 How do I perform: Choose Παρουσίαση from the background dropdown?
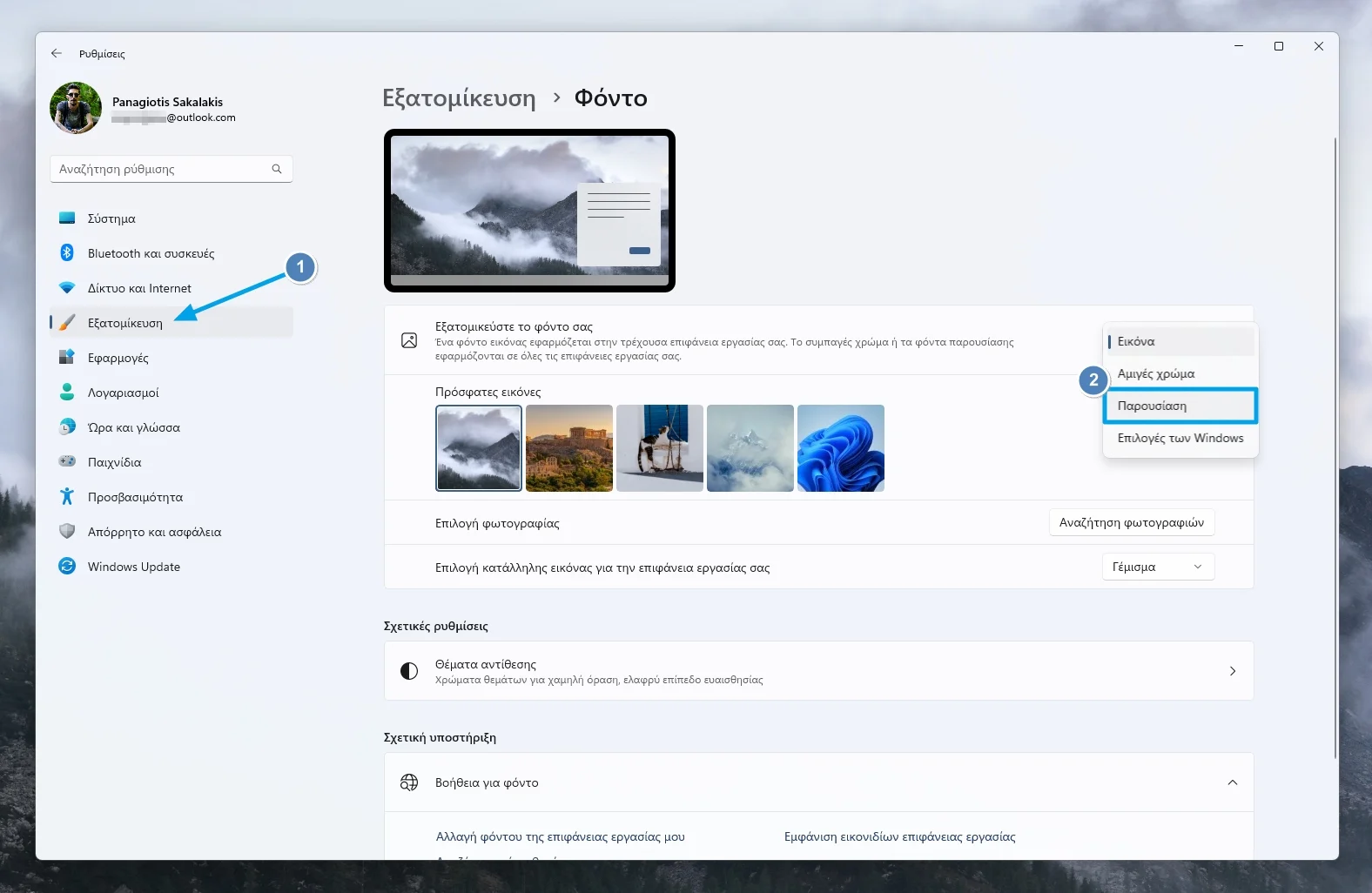click(x=1180, y=406)
